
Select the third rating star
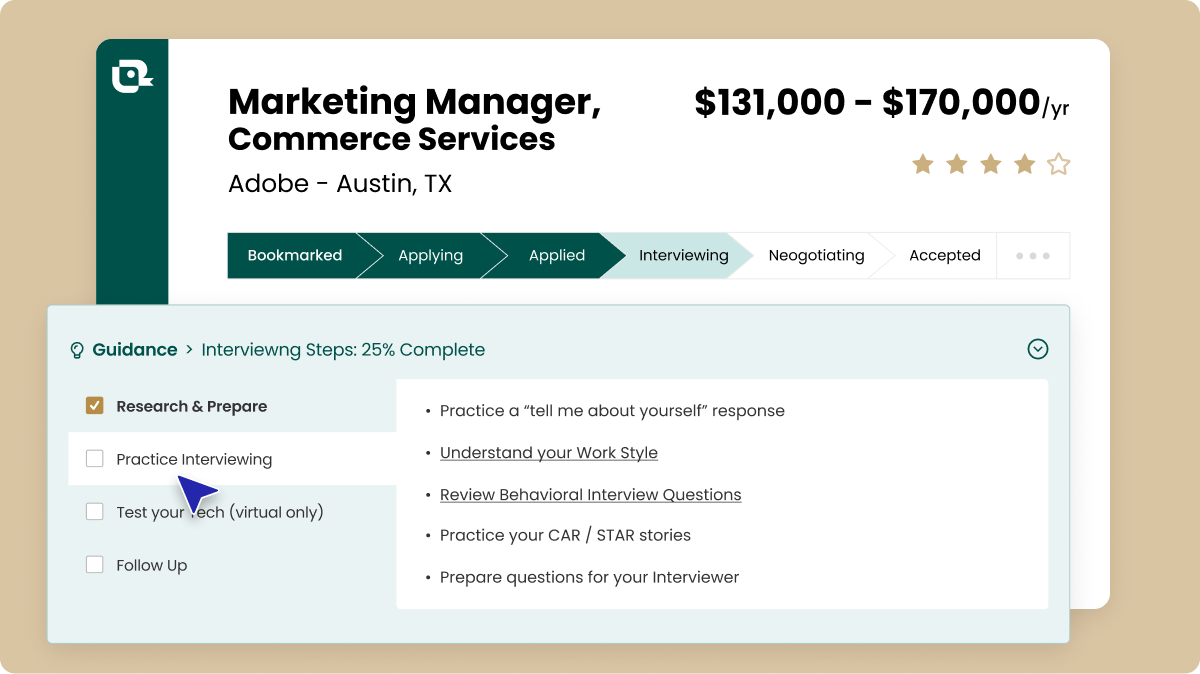990,164
